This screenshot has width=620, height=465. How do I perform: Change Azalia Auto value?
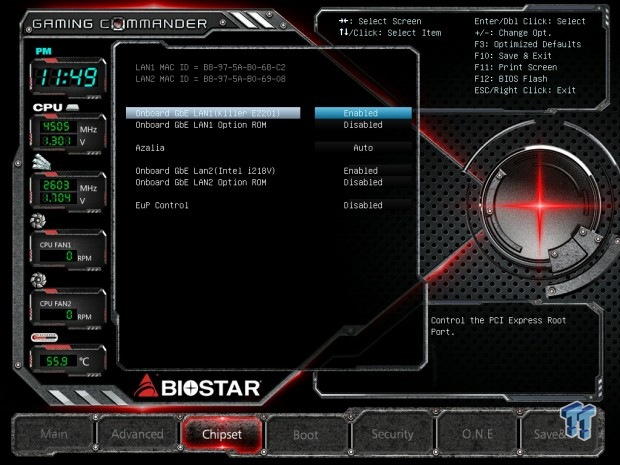point(363,148)
